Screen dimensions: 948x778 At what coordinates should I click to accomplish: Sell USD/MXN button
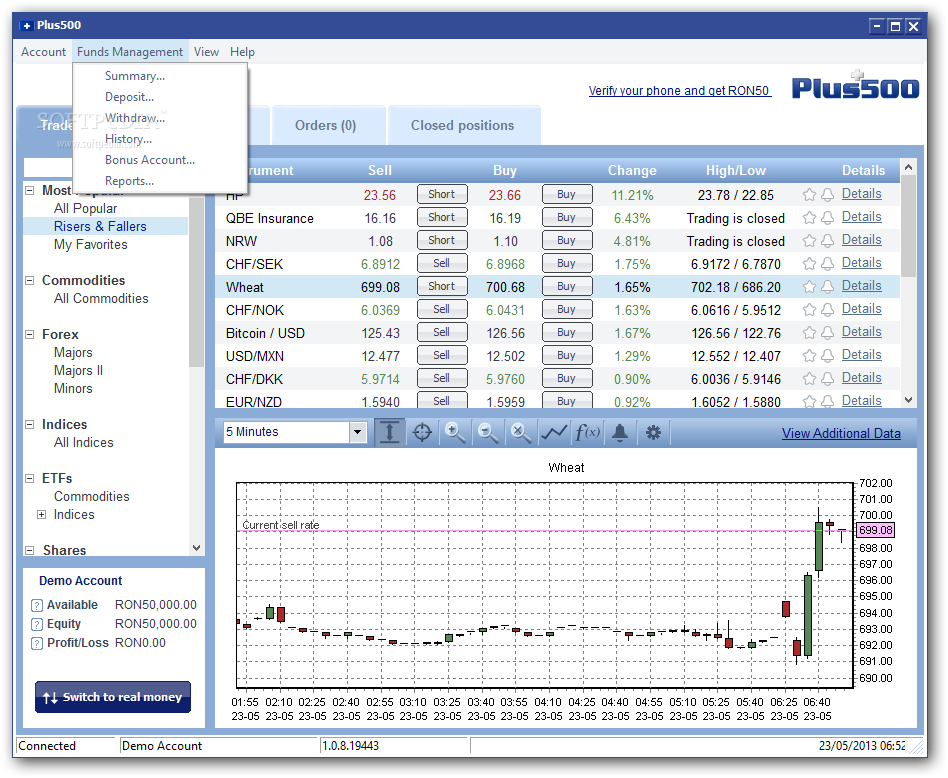[x=442, y=355]
